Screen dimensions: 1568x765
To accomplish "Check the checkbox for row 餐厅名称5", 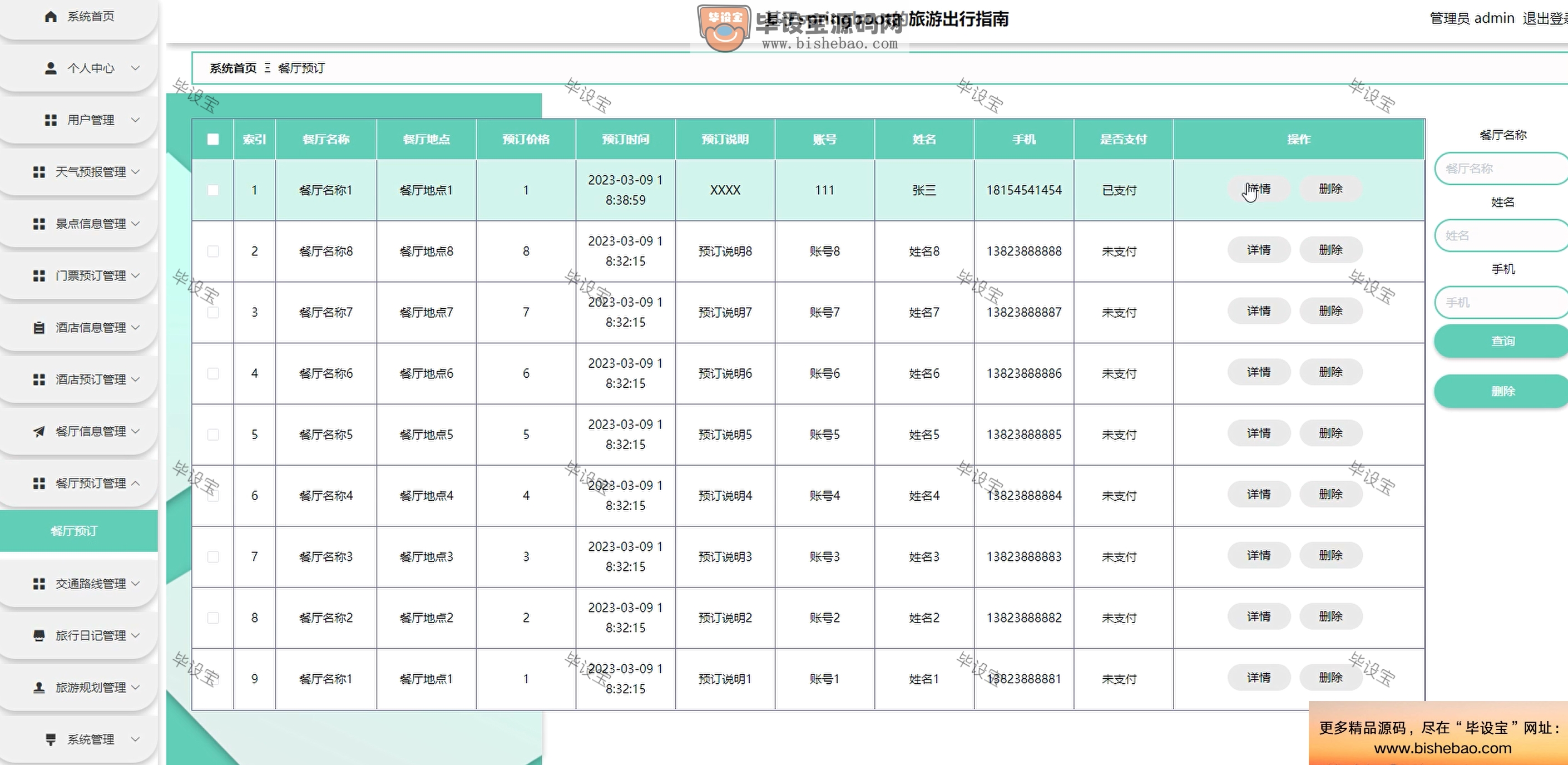I will tap(213, 435).
